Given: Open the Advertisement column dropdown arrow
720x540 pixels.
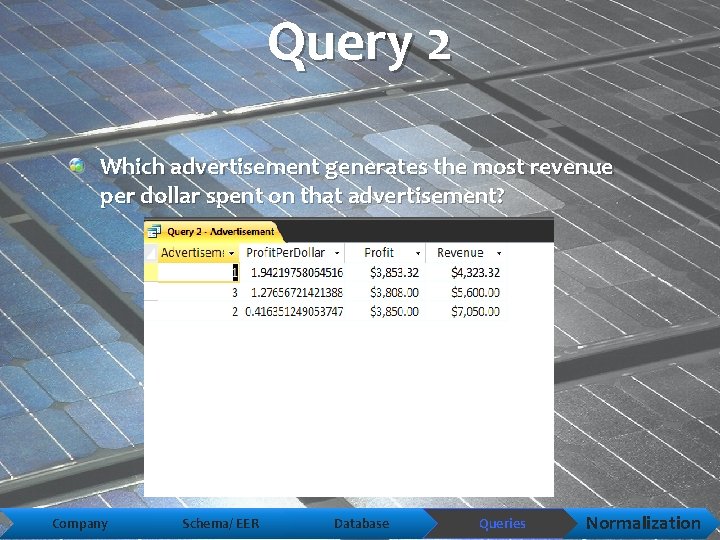Looking at the screenshot, I should point(231,253).
